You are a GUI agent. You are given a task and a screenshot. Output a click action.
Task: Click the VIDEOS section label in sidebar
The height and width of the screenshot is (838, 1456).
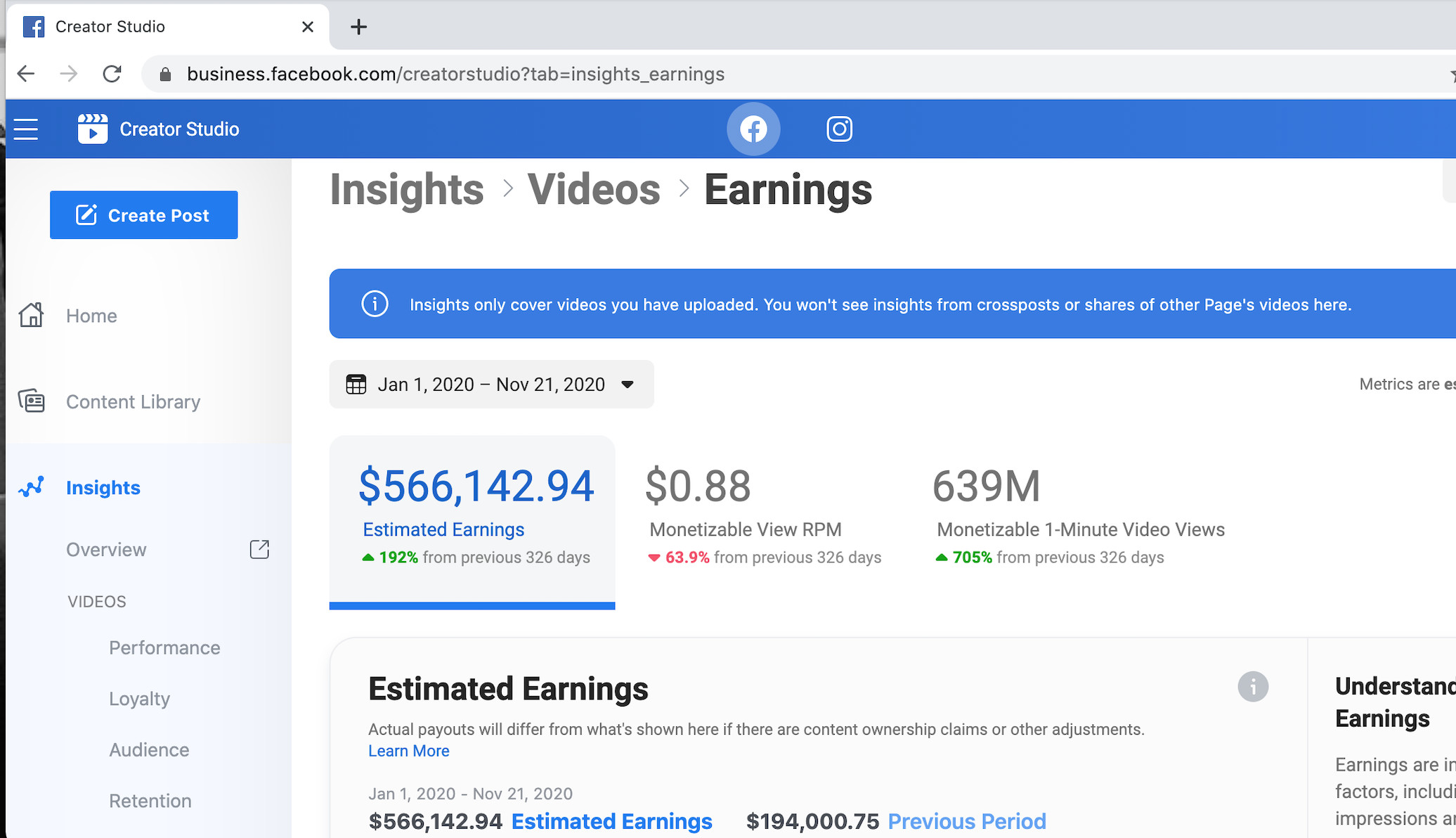pyautogui.click(x=97, y=602)
